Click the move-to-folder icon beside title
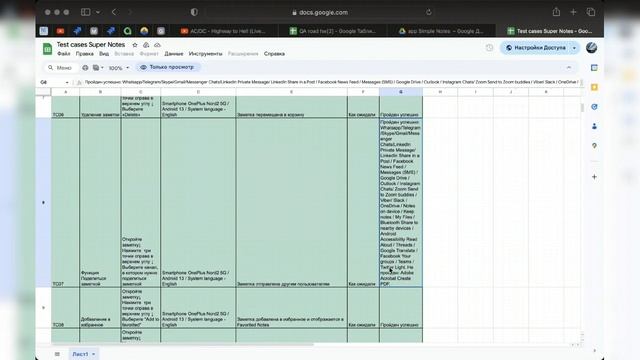The image size is (640, 360). tap(146, 45)
